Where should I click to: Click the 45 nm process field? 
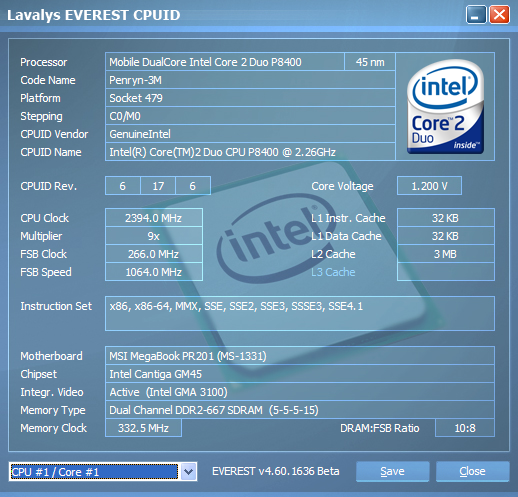370,62
